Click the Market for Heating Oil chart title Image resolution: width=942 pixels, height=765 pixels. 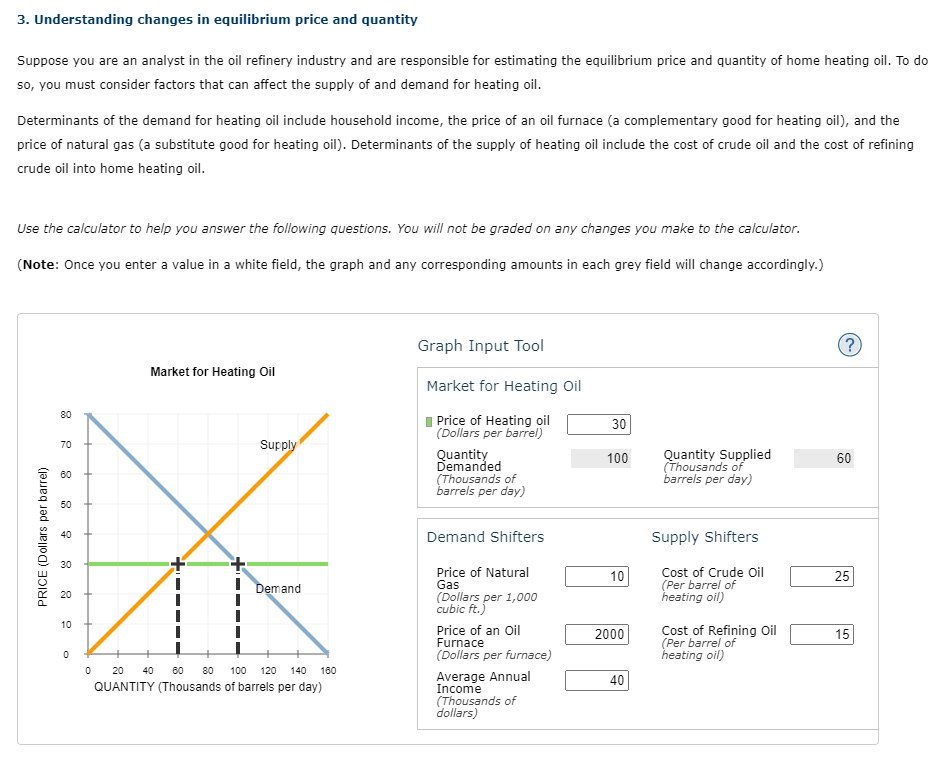coord(212,371)
